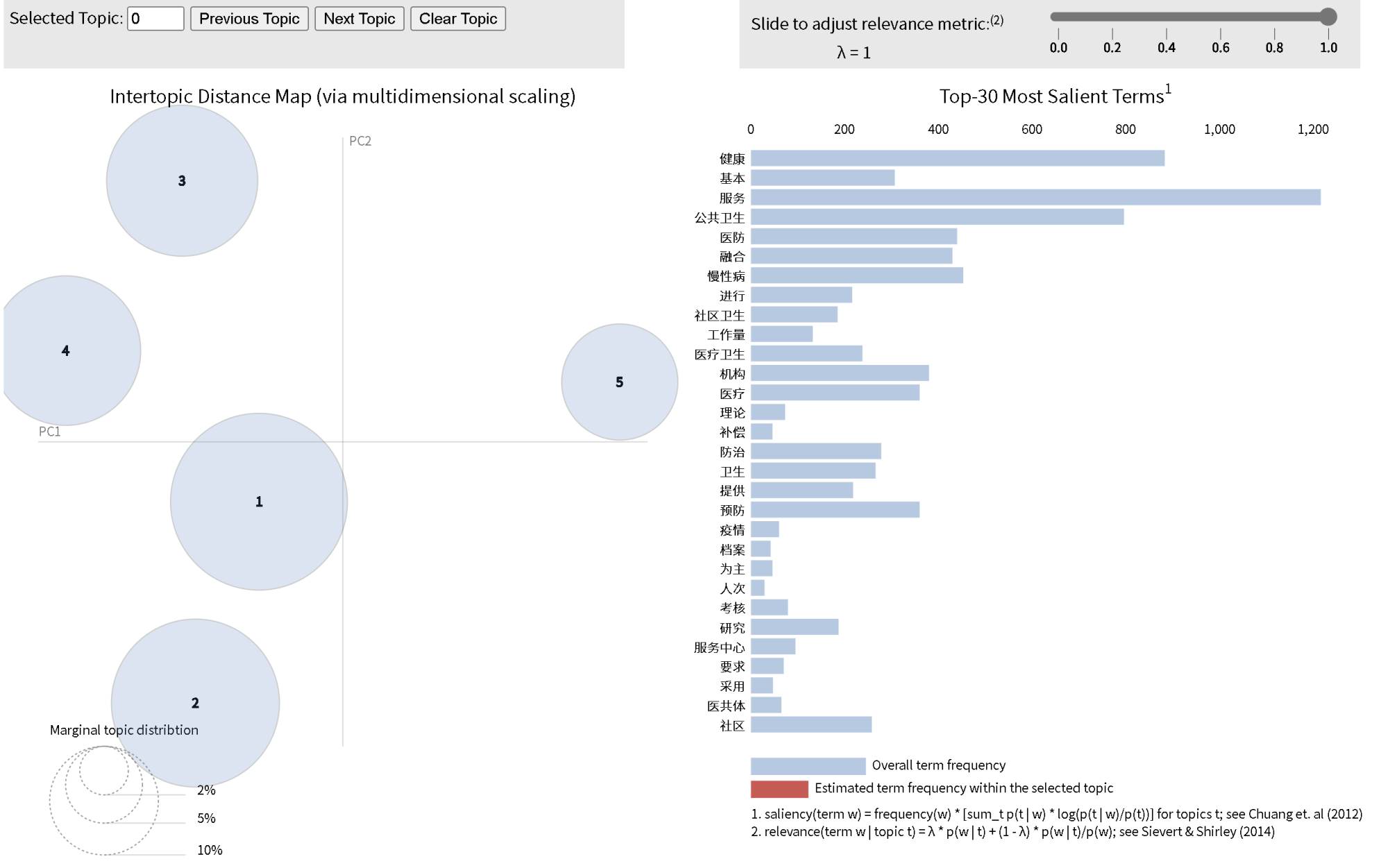Click slider track at 0.6 tick
1388x868 pixels.
[x=1220, y=17]
